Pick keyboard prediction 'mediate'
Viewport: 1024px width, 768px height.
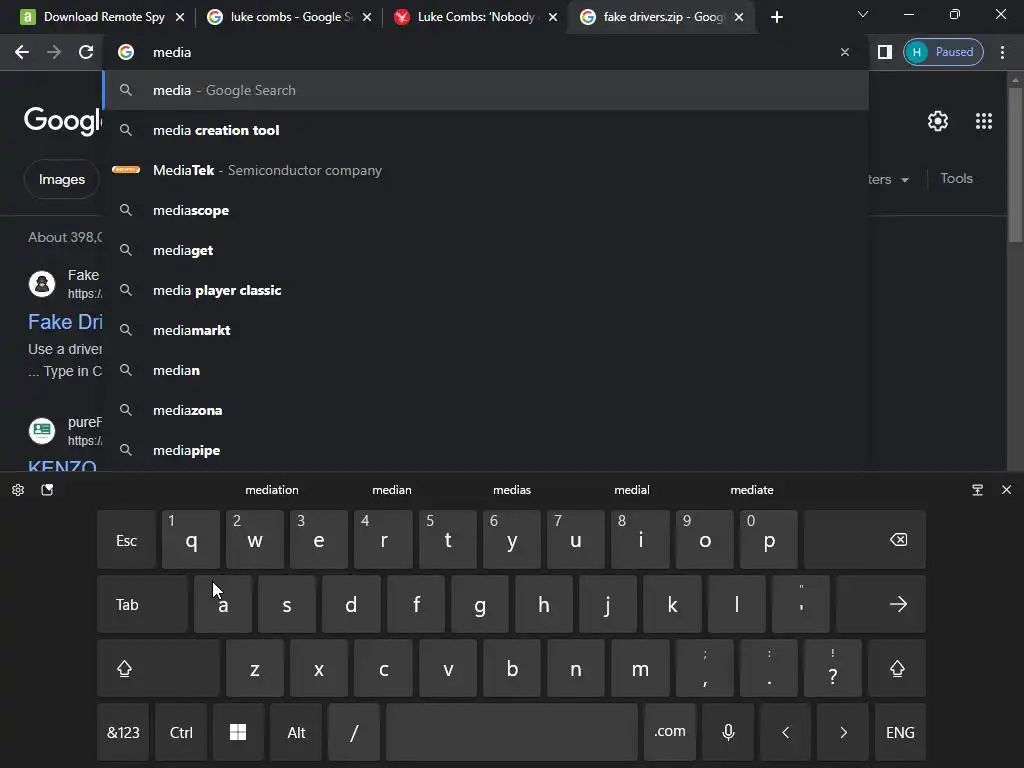pos(752,490)
